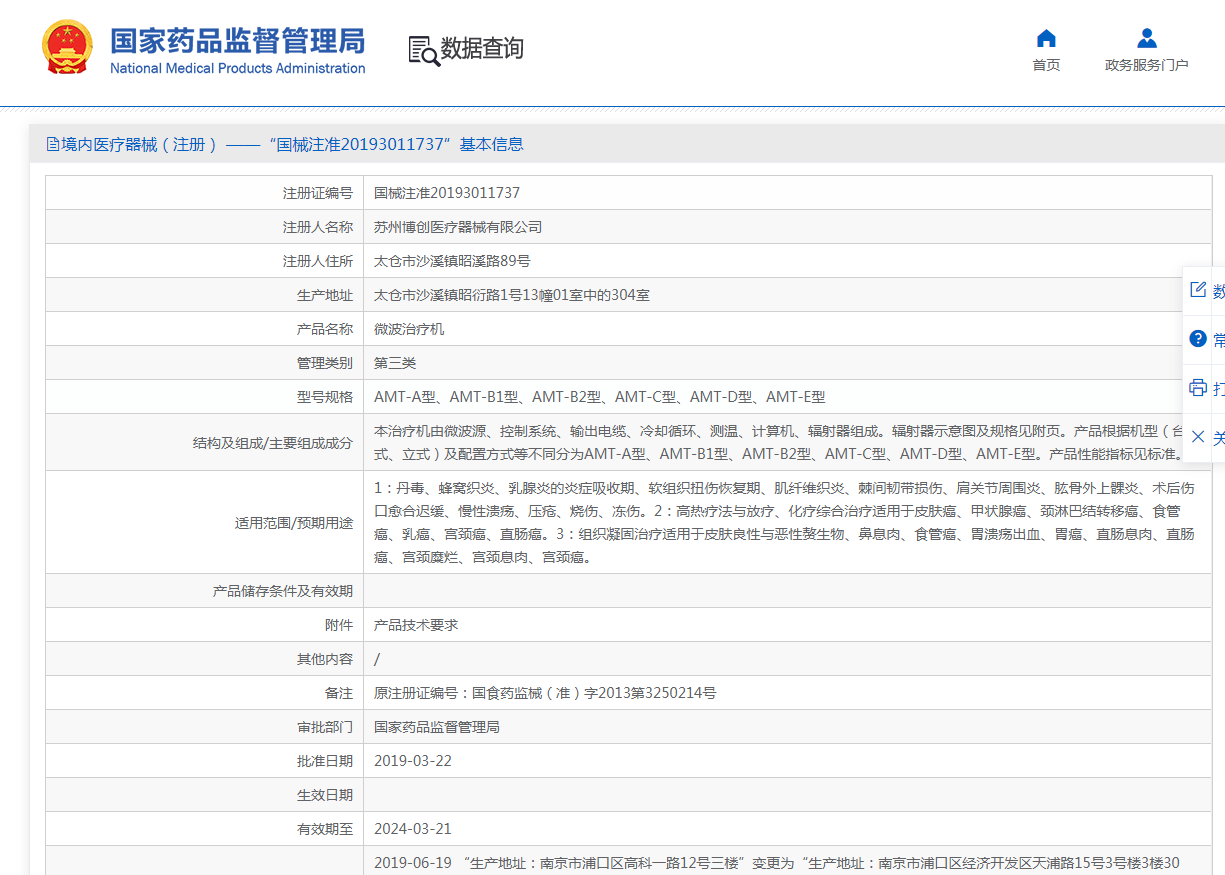Image resolution: width=1225 pixels, height=875 pixels.
Task: Click 管理类别 row label
Action: pyautogui.click(x=325, y=363)
